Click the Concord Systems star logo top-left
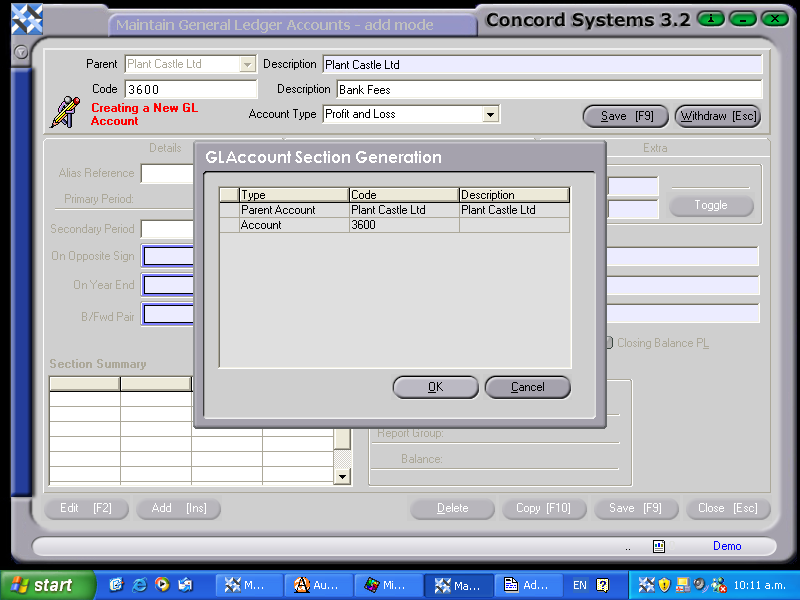Image resolution: width=800 pixels, height=600 pixels. tap(26, 17)
